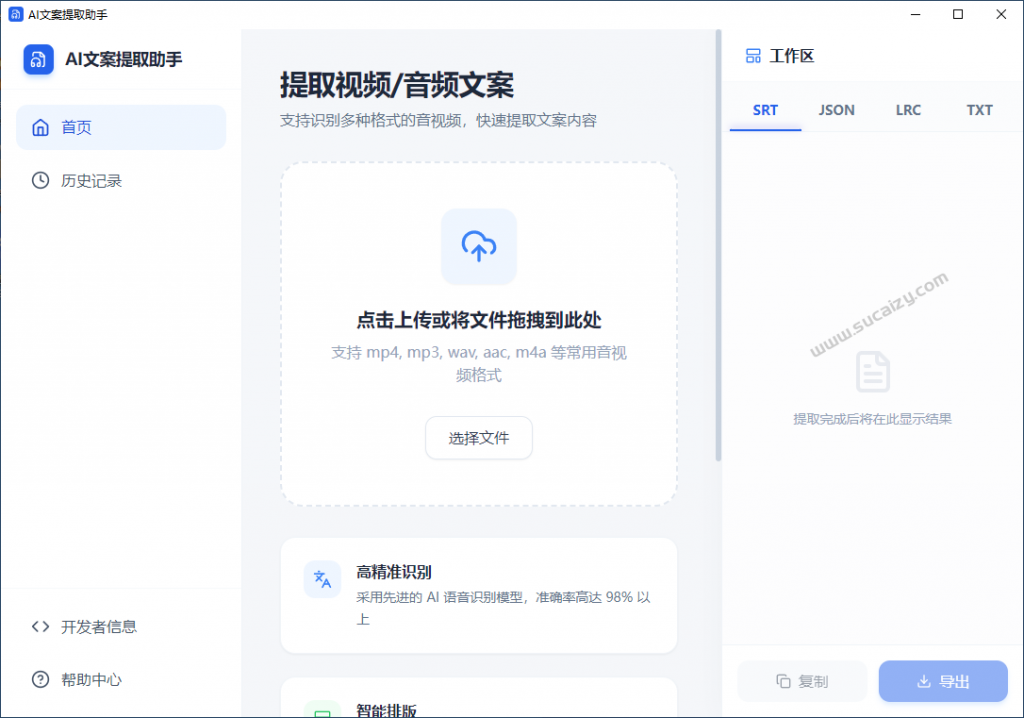The width and height of the screenshot is (1024, 718).
Task: Click the 支持识别多种格式的音视频 subtitle text
Action: pyautogui.click(x=438, y=120)
